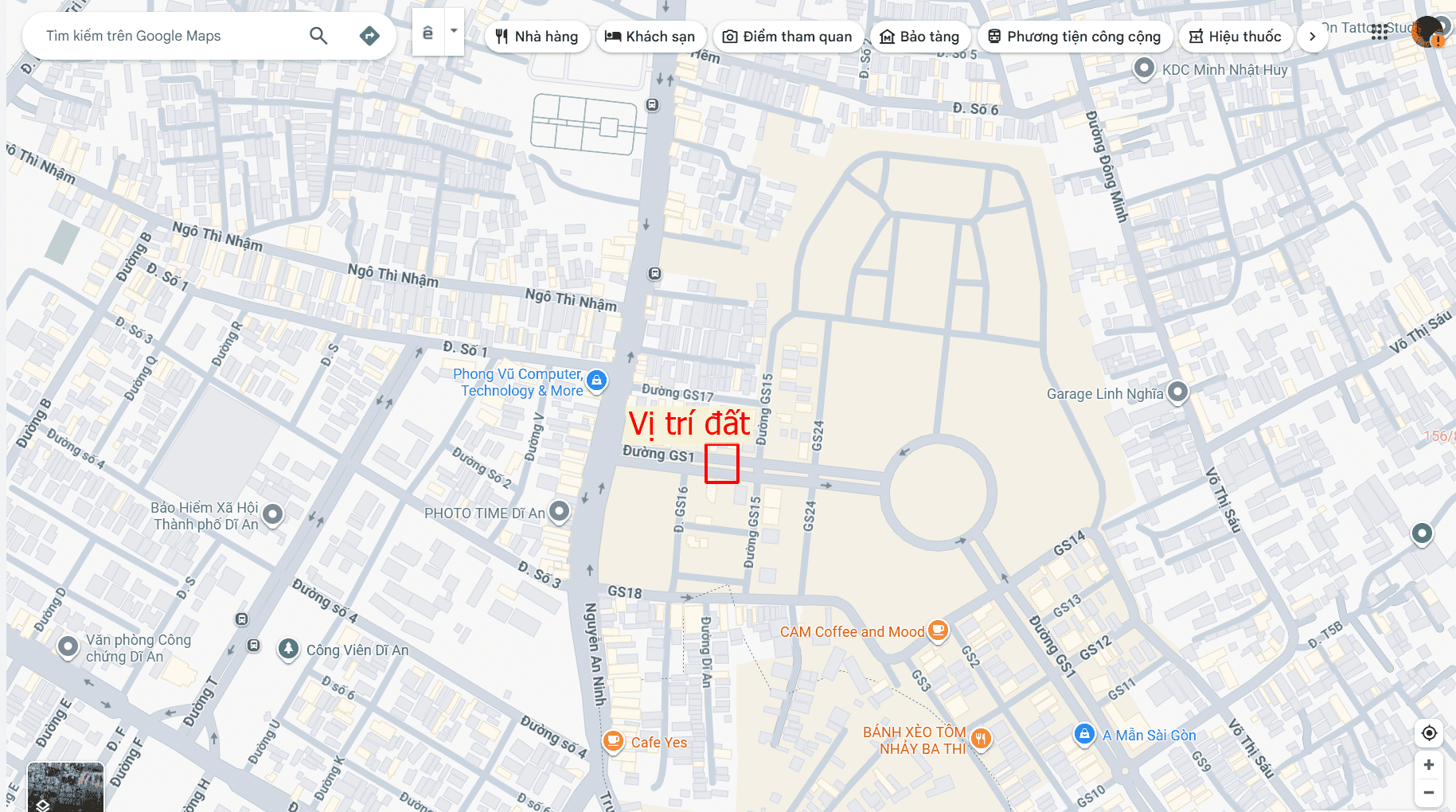Image resolution: width=1456 pixels, height=812 pixels.
Task: Click the Cafe Yes map pin
Action: pyautogui.click(x=613, y=742)
